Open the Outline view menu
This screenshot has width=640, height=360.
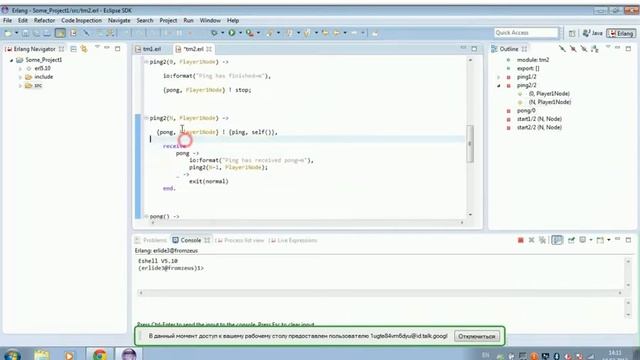tap(608, 48)
